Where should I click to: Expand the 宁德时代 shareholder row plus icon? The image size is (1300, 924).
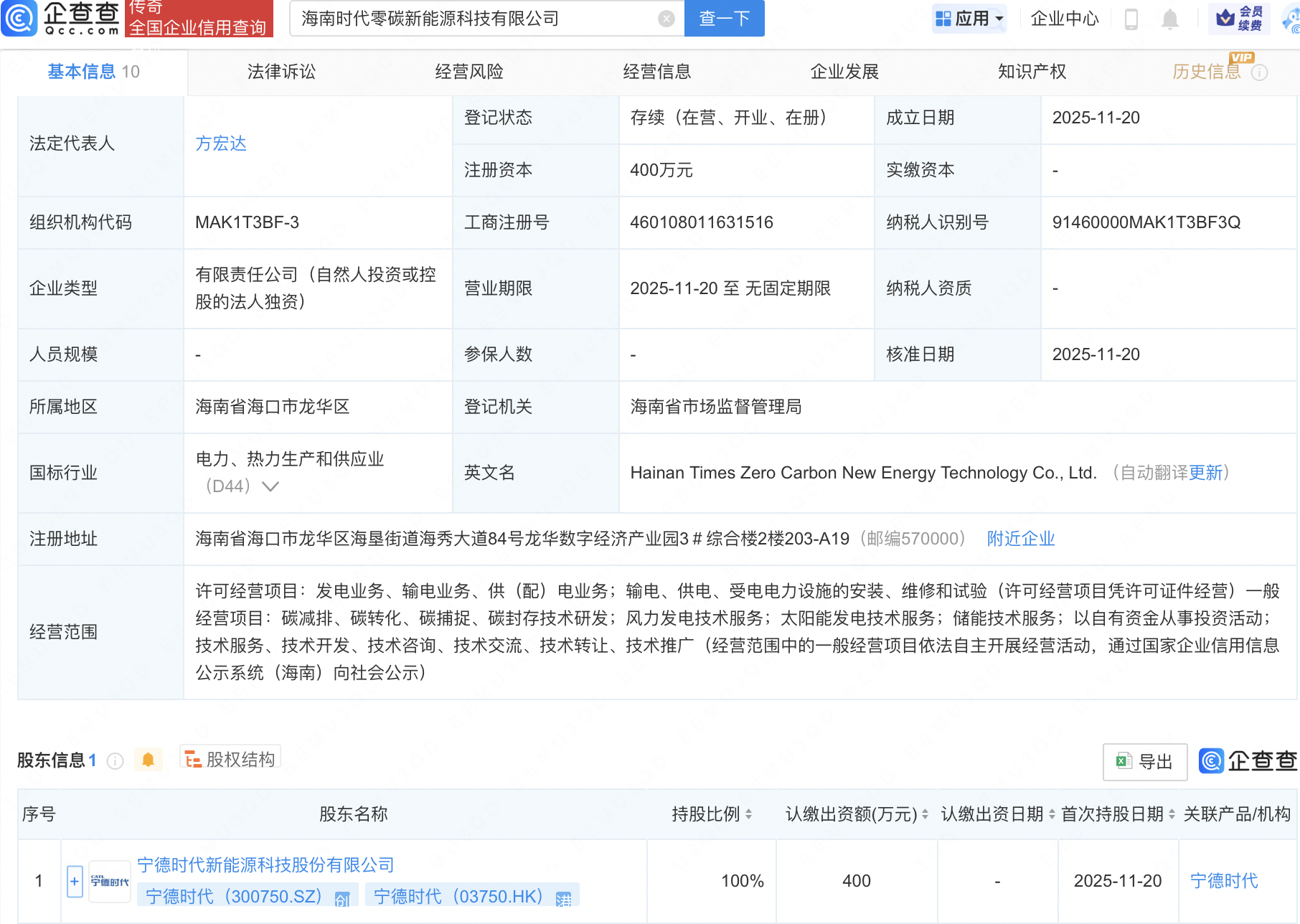(x=75, y=881)
